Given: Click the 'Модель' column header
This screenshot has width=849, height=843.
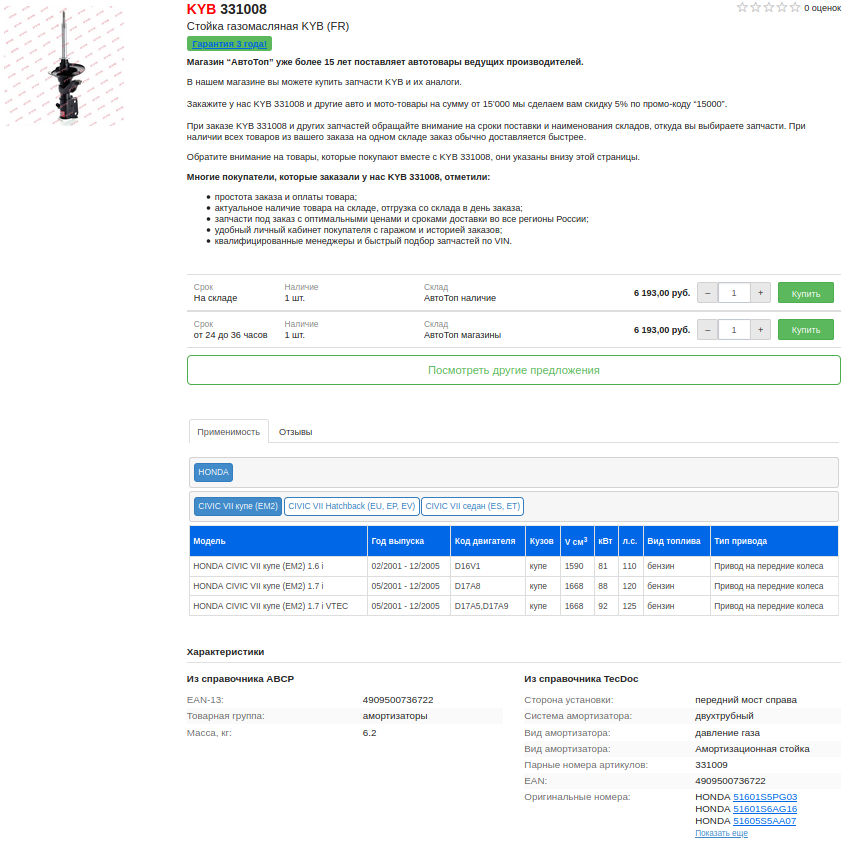Looking at the screenshot, I should click(278, 541).
